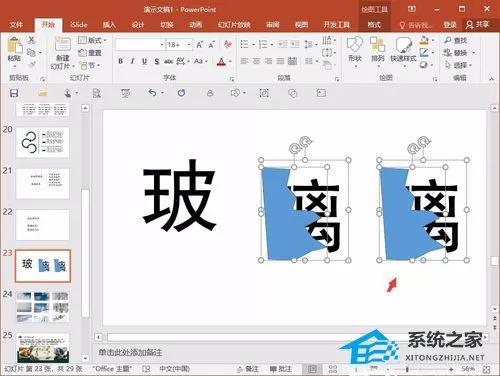Open the Arrange icon in drawing group
500x376 pixels.
click(377, 50)
